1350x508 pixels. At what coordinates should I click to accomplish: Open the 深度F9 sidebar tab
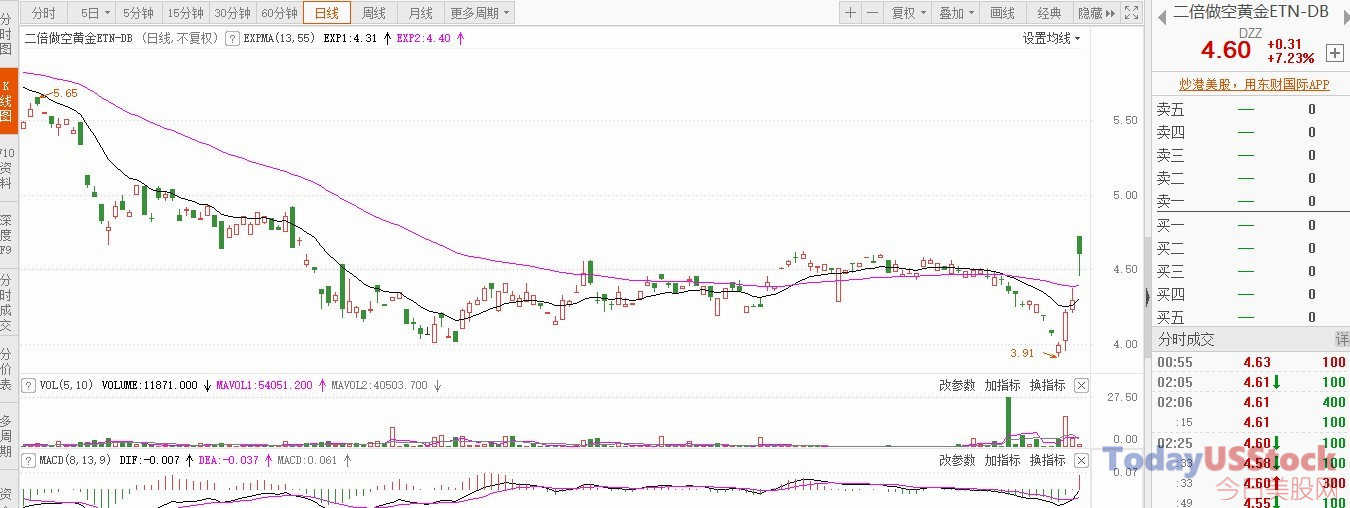pos(8,235)
